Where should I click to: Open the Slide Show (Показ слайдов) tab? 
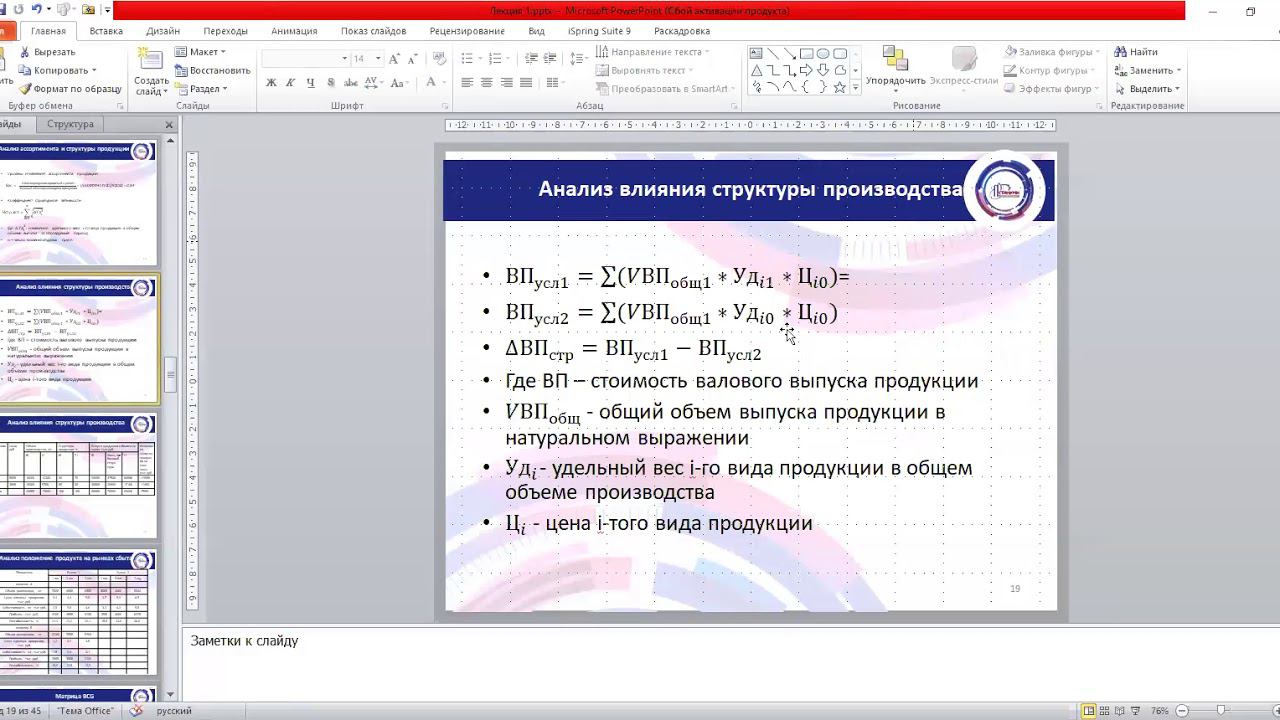(x=373, y=31)
